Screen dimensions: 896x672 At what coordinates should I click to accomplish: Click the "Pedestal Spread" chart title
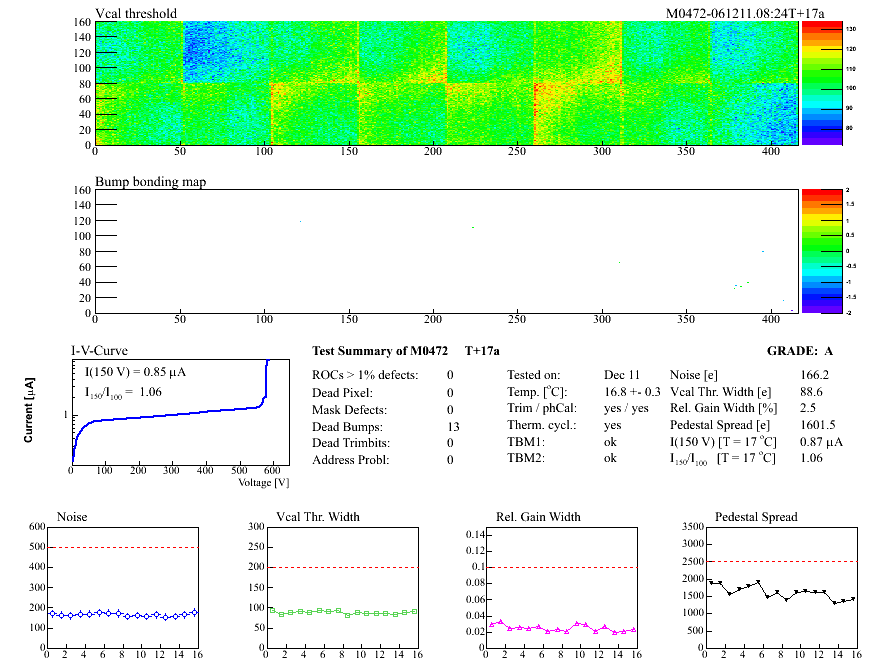(x=756, y=517)
